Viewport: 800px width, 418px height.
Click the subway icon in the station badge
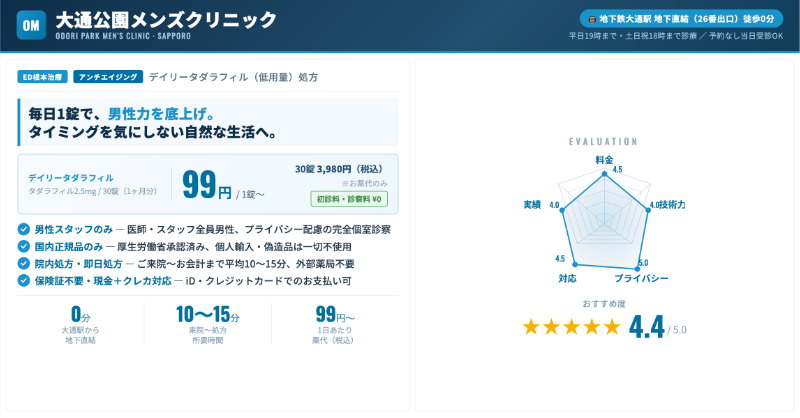[592, 19]
